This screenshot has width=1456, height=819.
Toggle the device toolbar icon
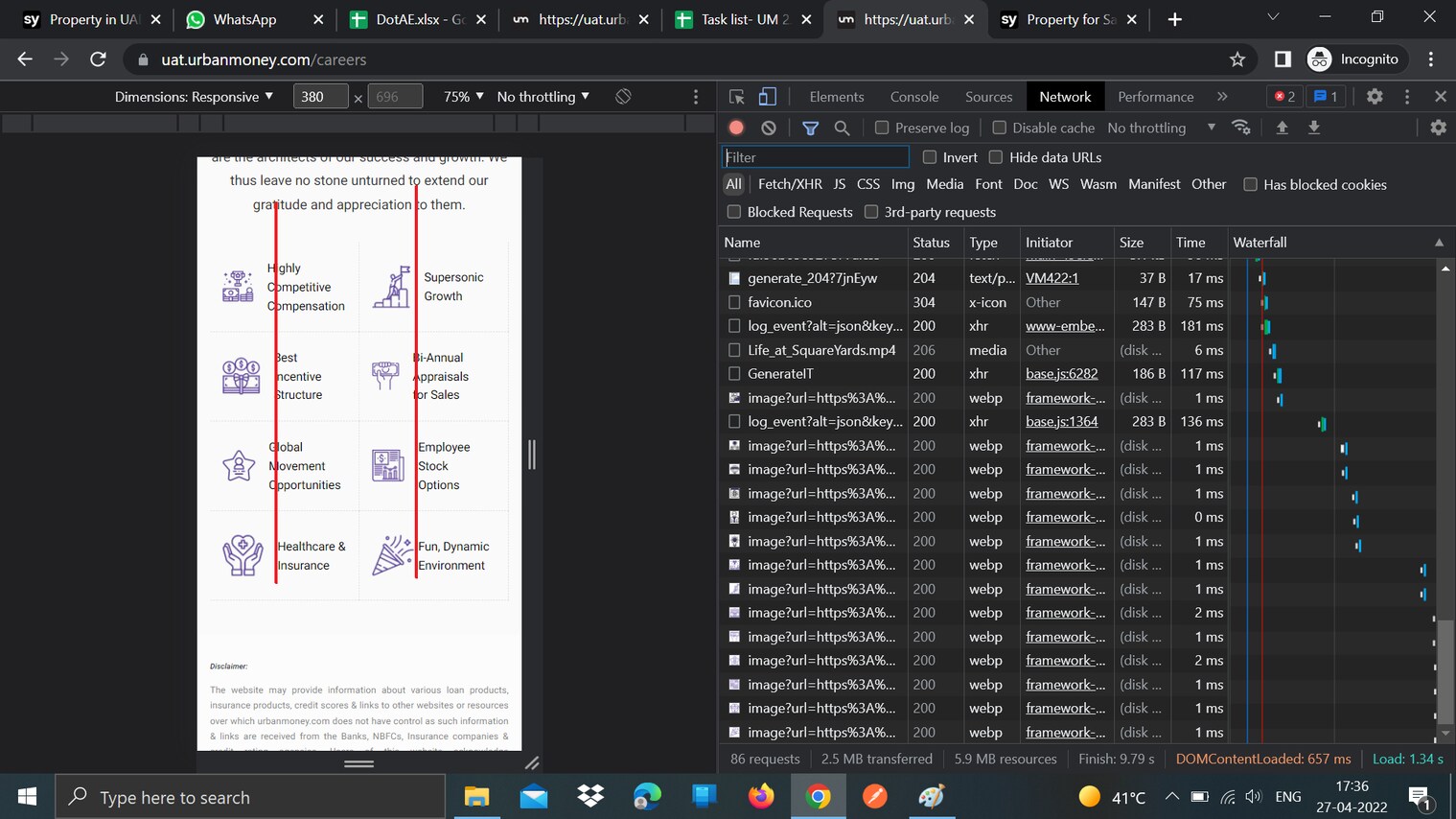[x=768, y=97]
